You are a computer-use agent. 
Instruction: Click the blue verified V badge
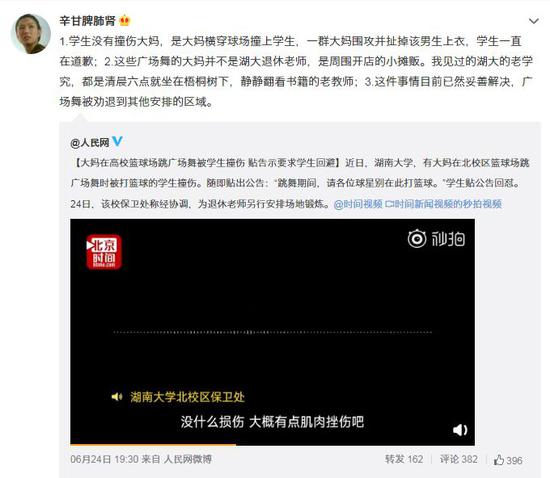pos(117,141)
